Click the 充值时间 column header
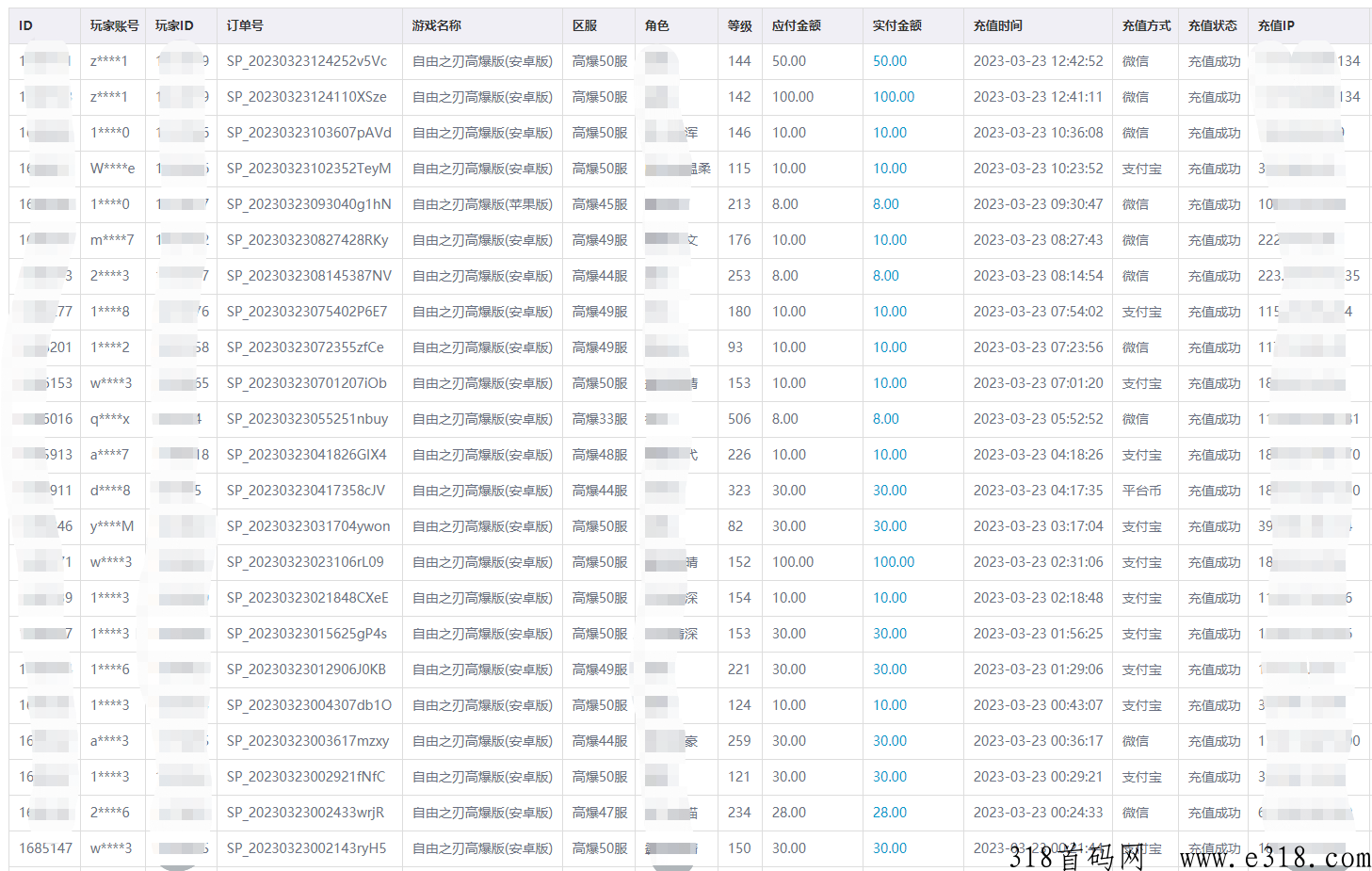Screen dimensions: 1372x871 click(x=998, y=25)
